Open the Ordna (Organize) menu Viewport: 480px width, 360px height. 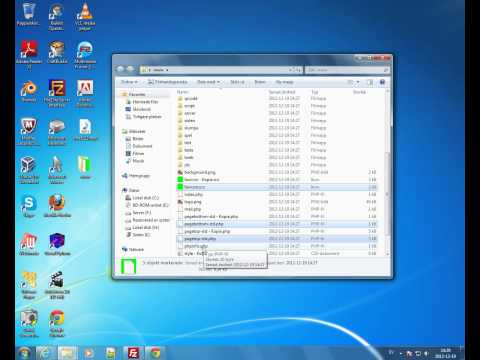(x=129, y=82)
